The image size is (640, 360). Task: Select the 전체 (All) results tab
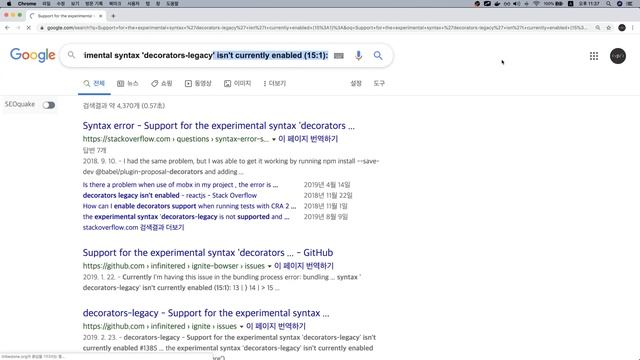pyautogui.click(x=94, y=83)
